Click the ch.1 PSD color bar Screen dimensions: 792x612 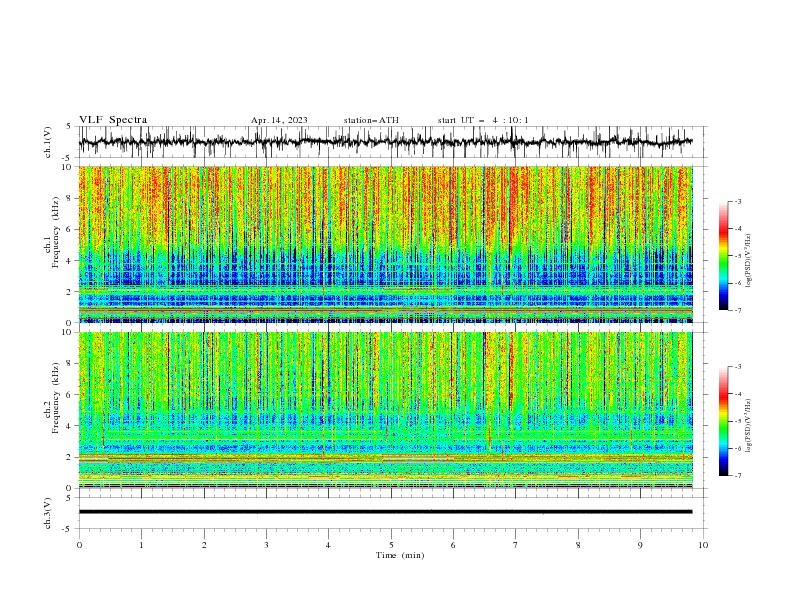pyautogui.click(x=724, y=256)
